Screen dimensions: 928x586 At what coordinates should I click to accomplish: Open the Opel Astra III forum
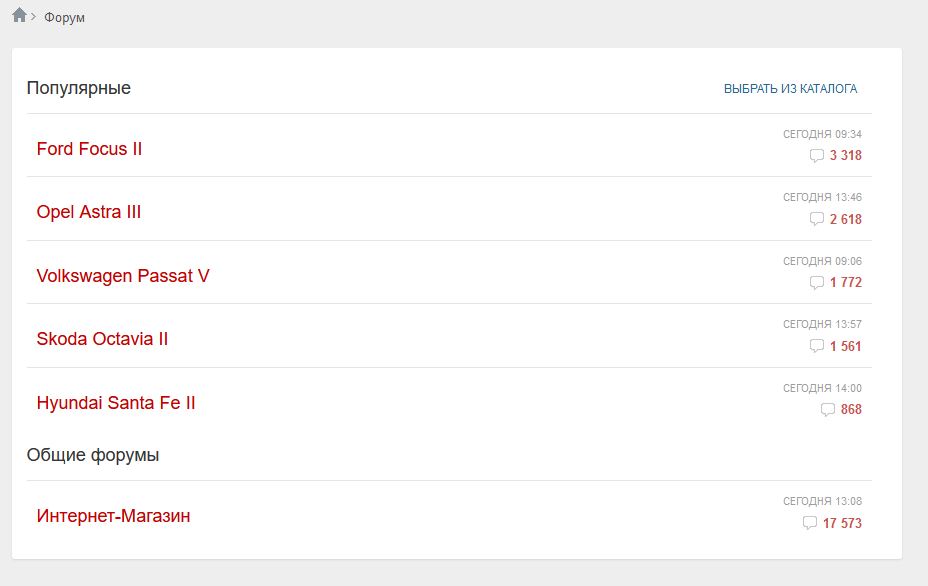click(x=89, y=212)
